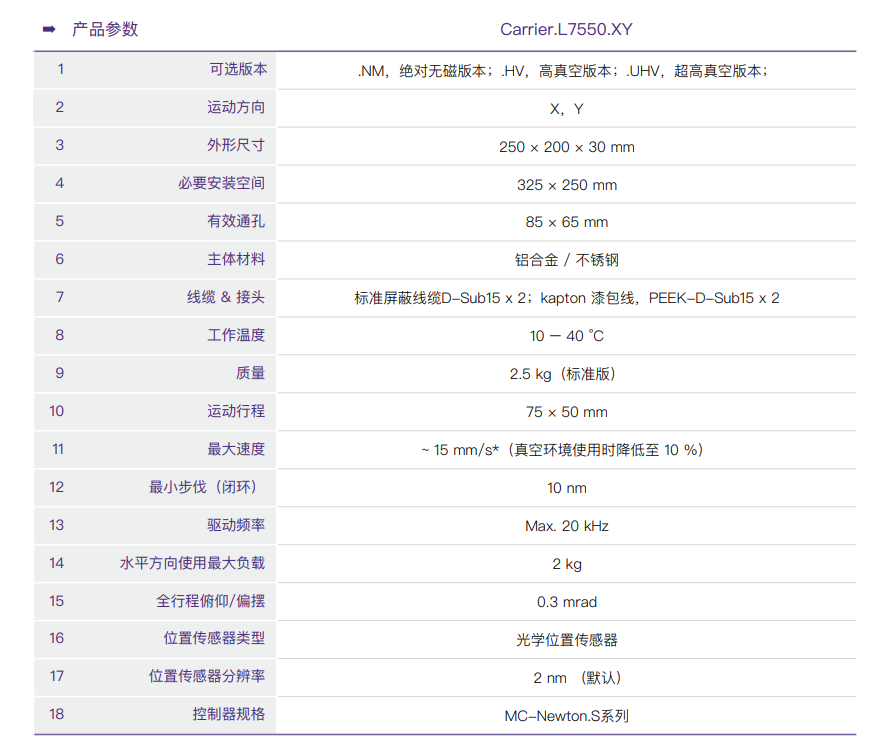Select the MC-Newton.S系列 controller value
The image size is (875, 745).
pyautogui.click(x=566, y=716)
